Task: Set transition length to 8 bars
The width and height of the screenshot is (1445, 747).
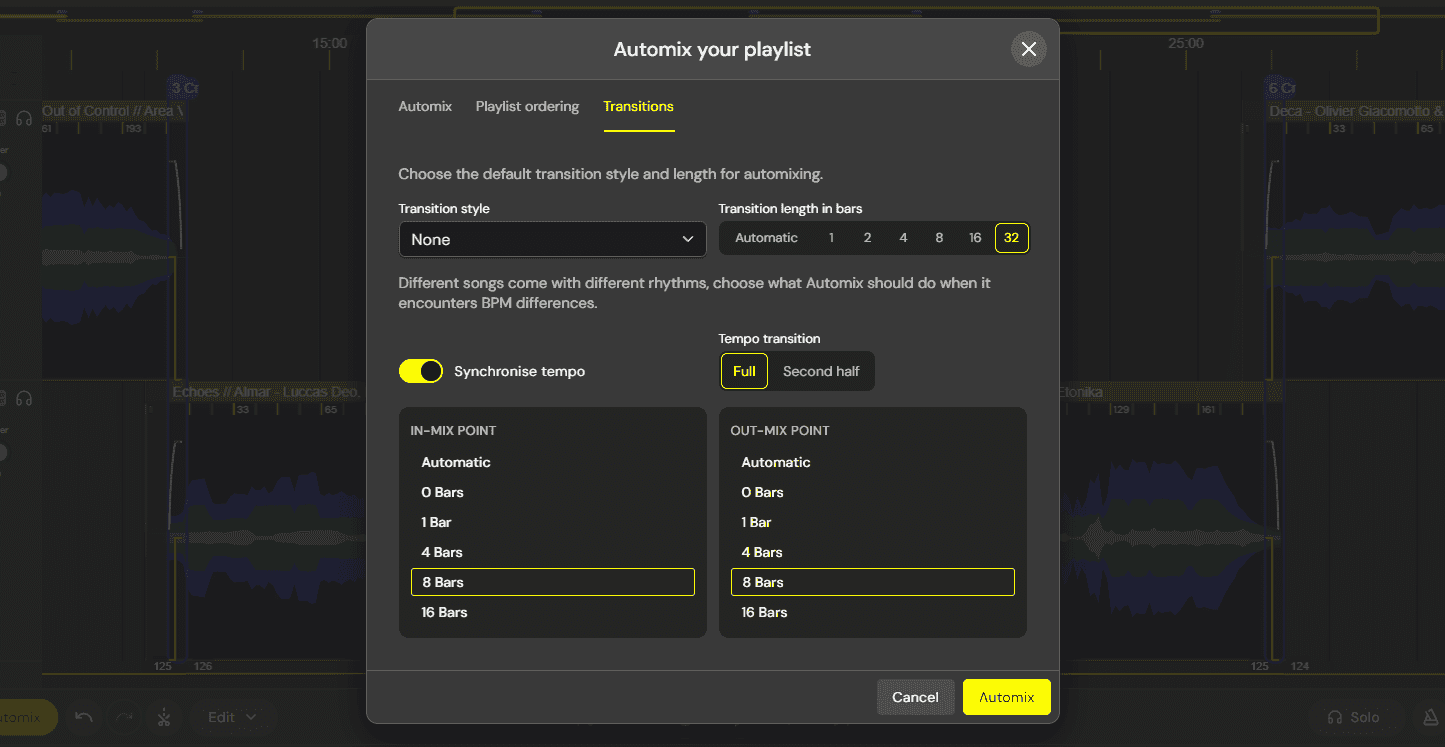Action: tap(939, 237)
